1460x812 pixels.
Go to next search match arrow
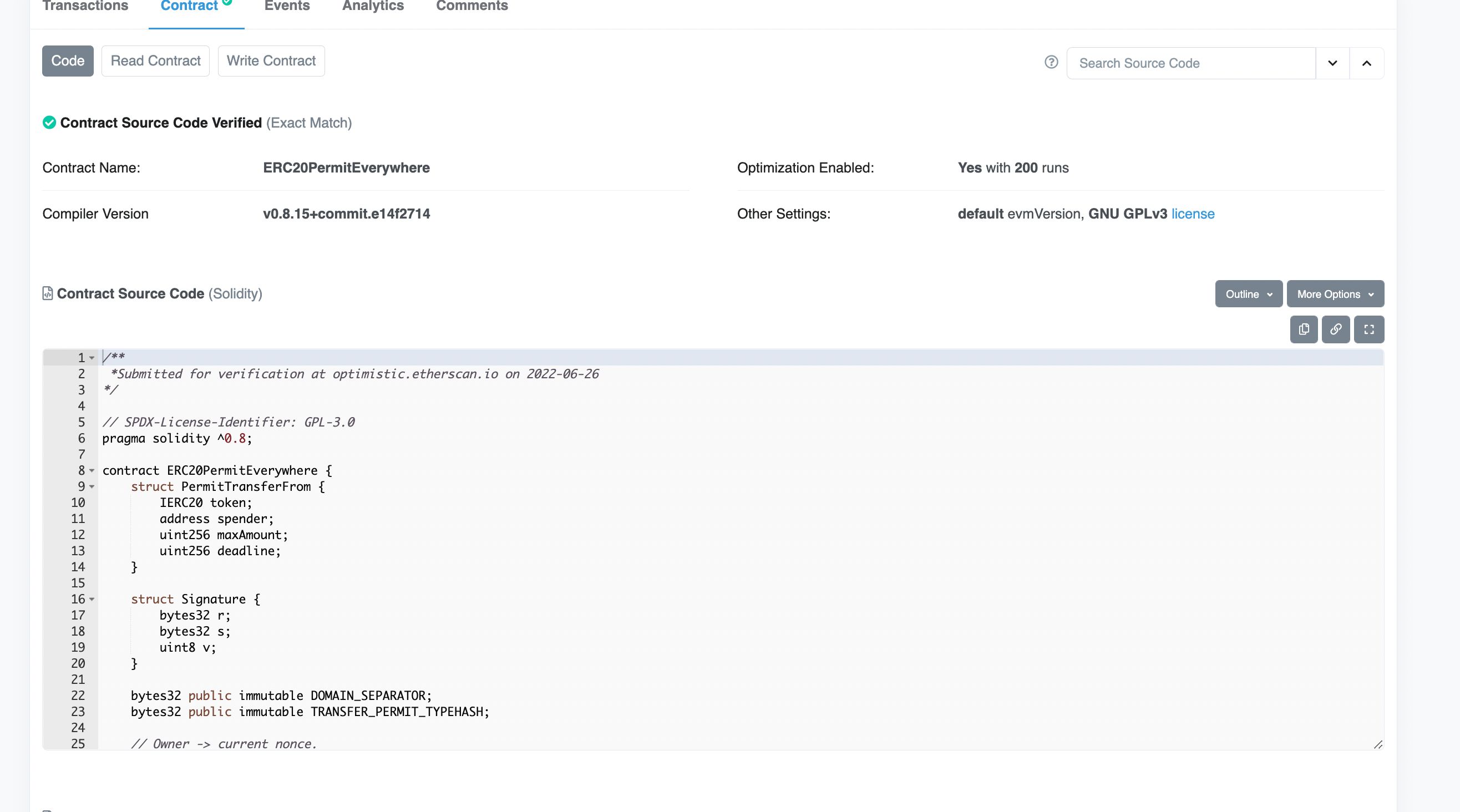[1332, 63]
